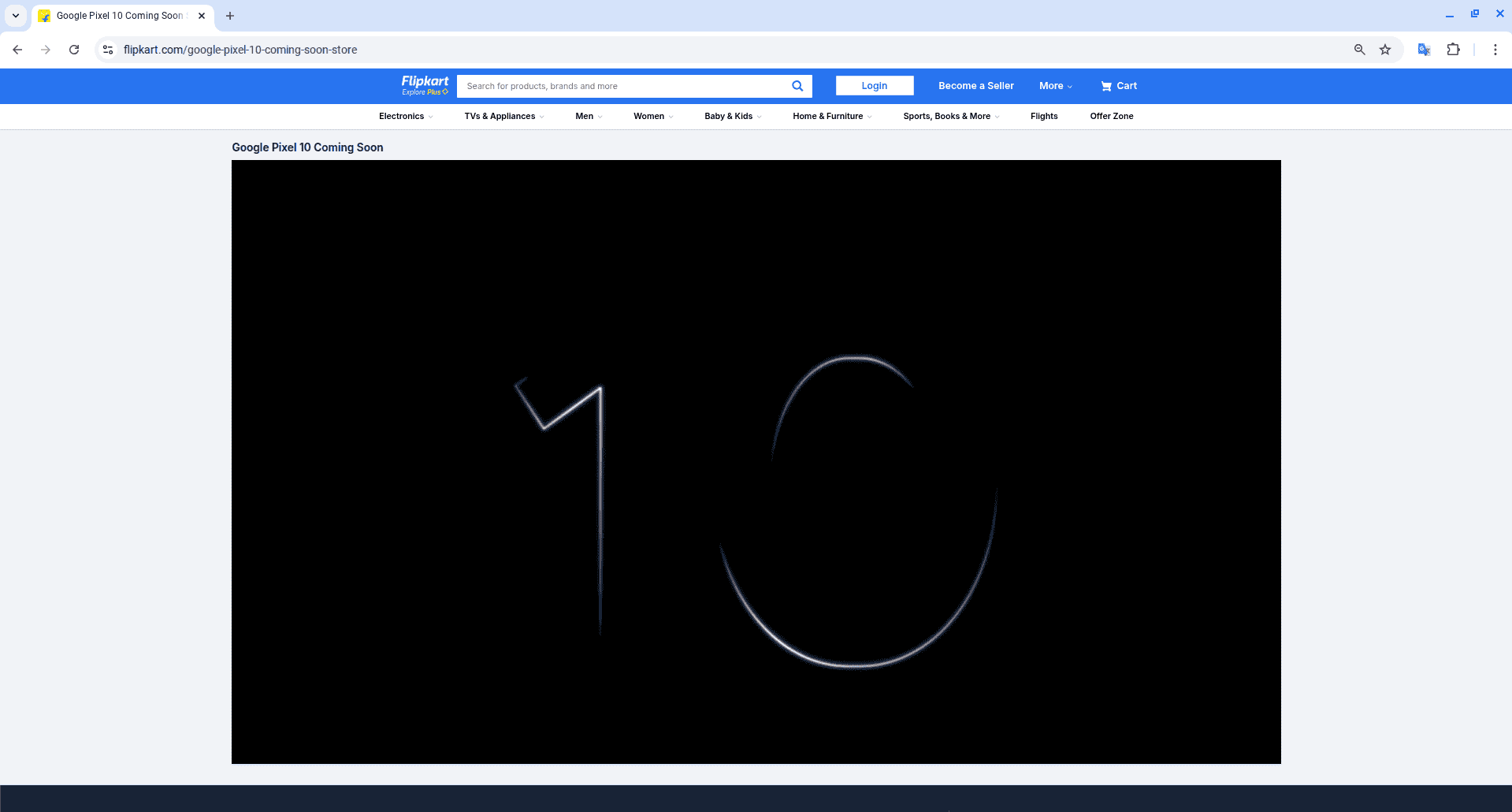Open Google Translate for this page

(x=1423, y=49)
